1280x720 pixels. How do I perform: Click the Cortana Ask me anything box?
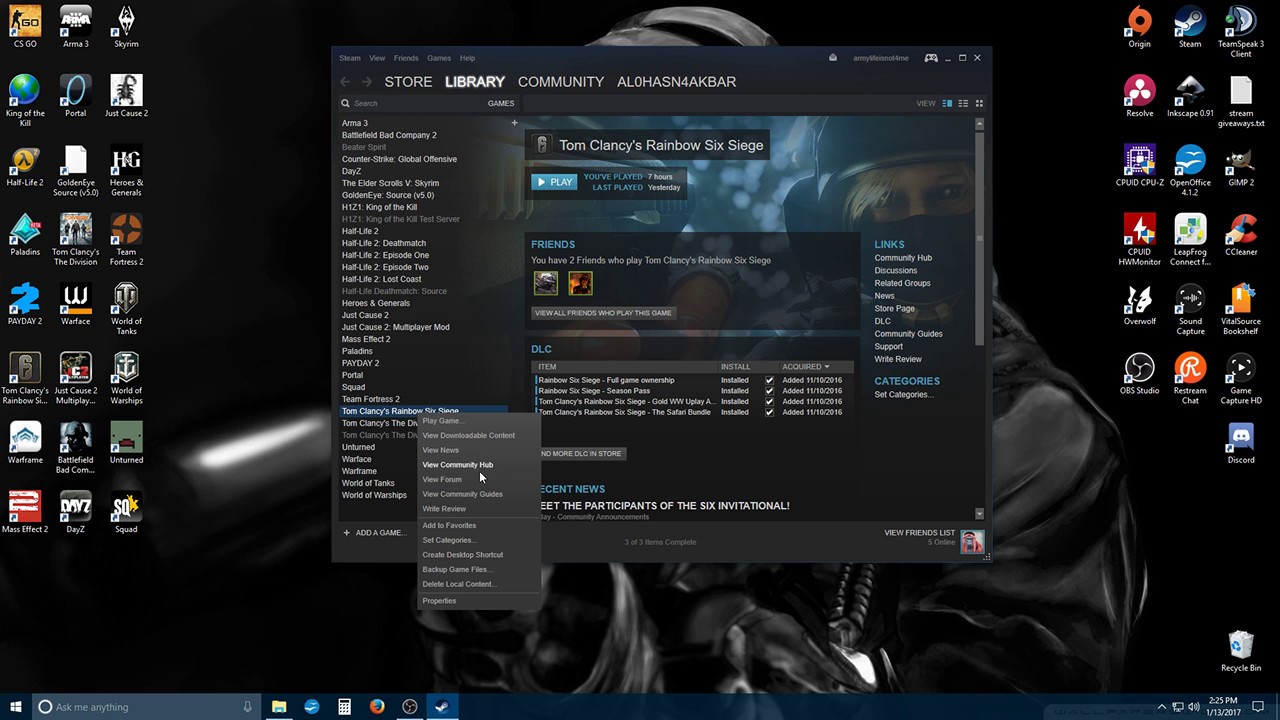coord(146,706)
